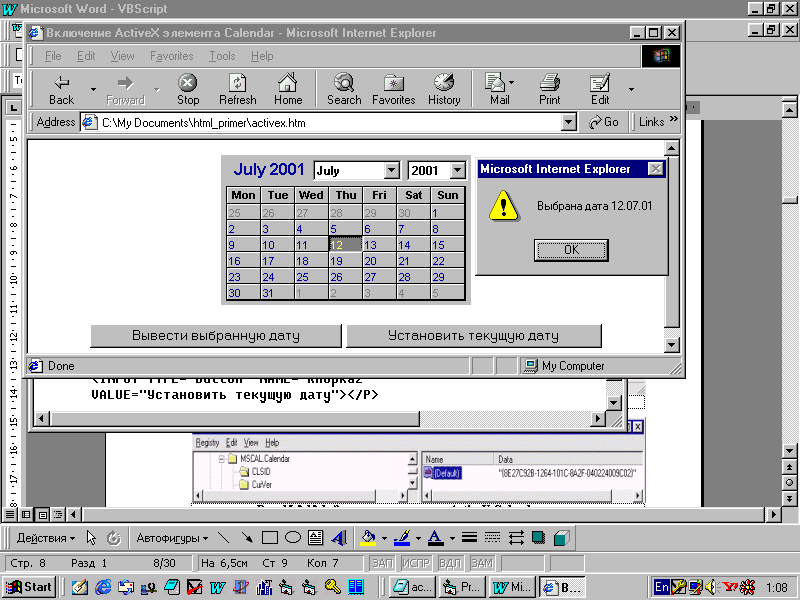Select the CLSID folder in registry tree
The height and width of the screenshot is (600, 800).
[255, 472]
